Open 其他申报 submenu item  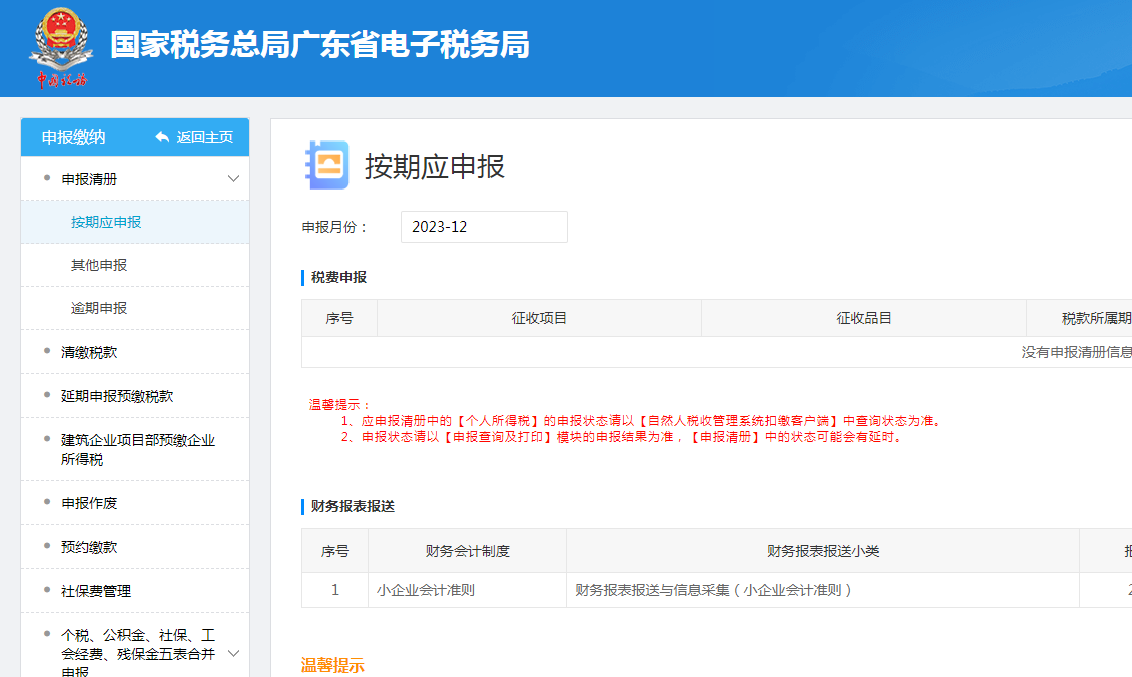pyautogui.click(x=99, y=265)
